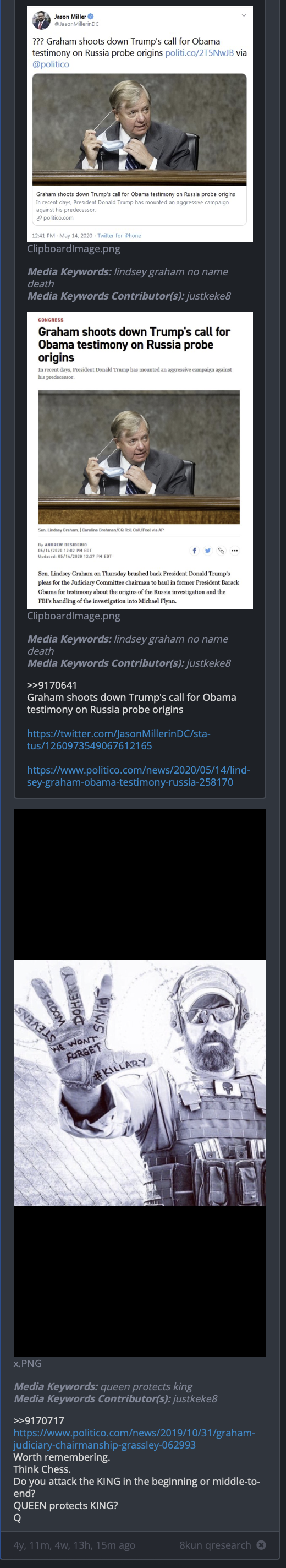Click Jason Miller's profile avatar
This screenshot has width=286, height=1568.
[x=41, y=20]
